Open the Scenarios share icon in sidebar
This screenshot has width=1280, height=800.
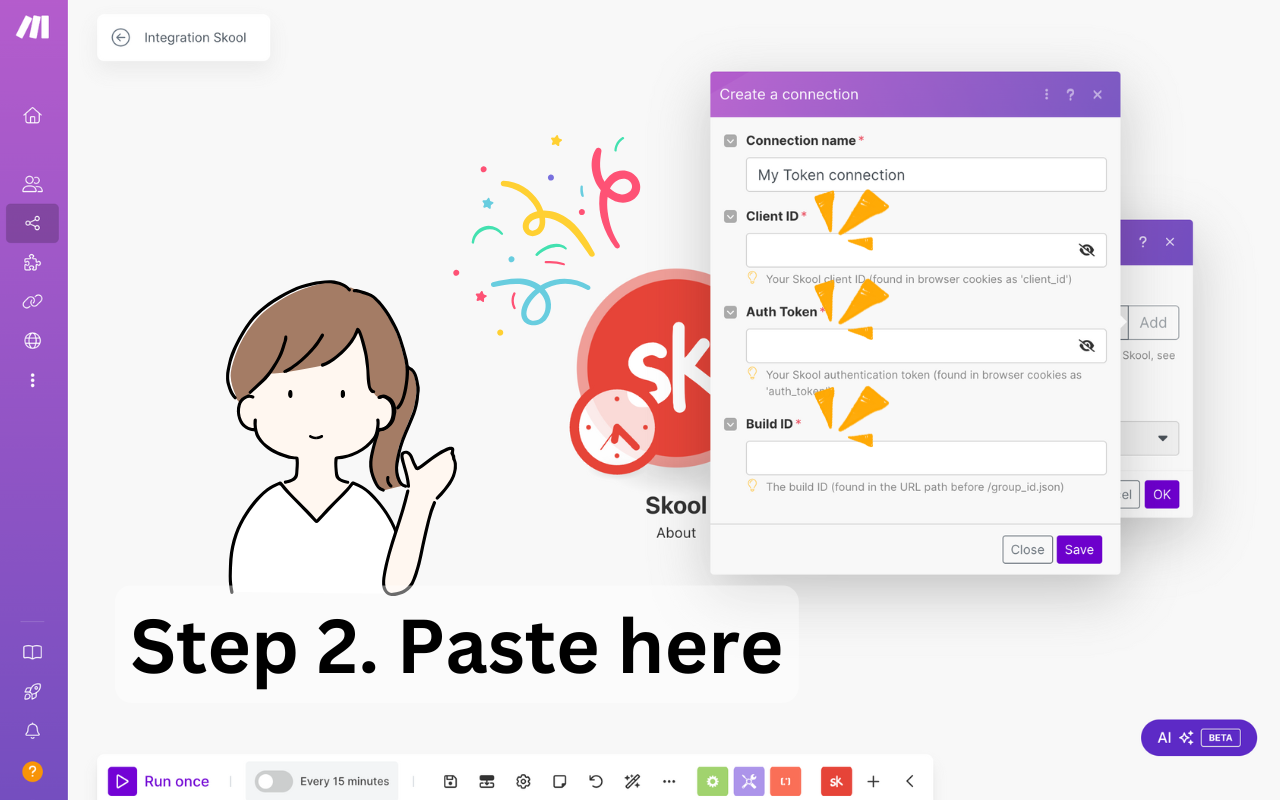[32, 223]
